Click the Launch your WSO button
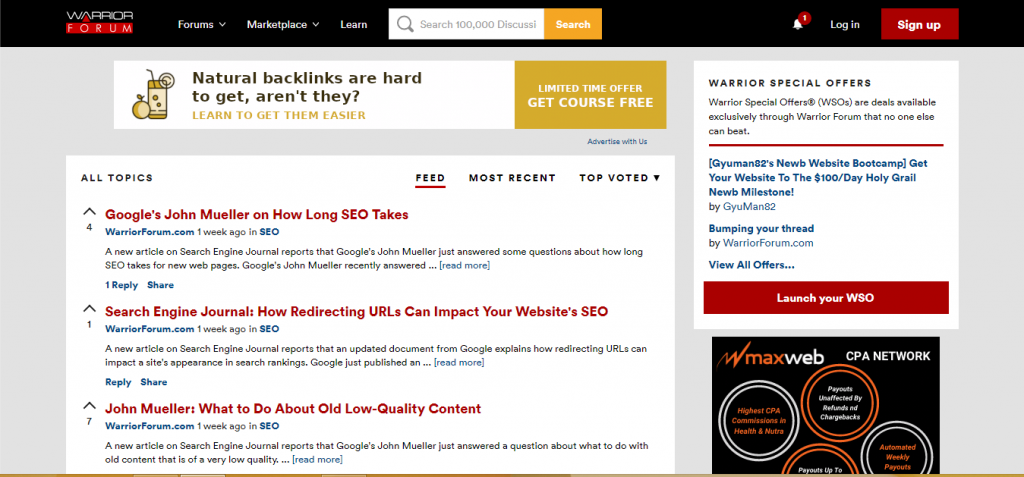Screen dimensions: 1024x477 pyautogui.click(x=825, y=298)
